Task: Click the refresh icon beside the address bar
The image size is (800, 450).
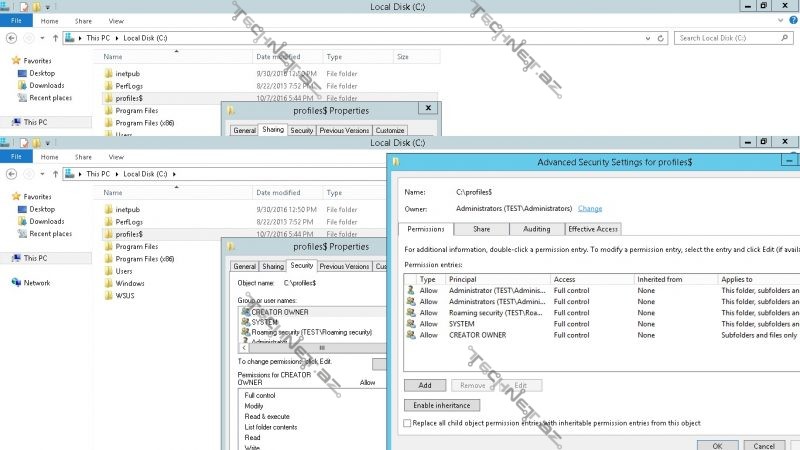Action: 660,38
